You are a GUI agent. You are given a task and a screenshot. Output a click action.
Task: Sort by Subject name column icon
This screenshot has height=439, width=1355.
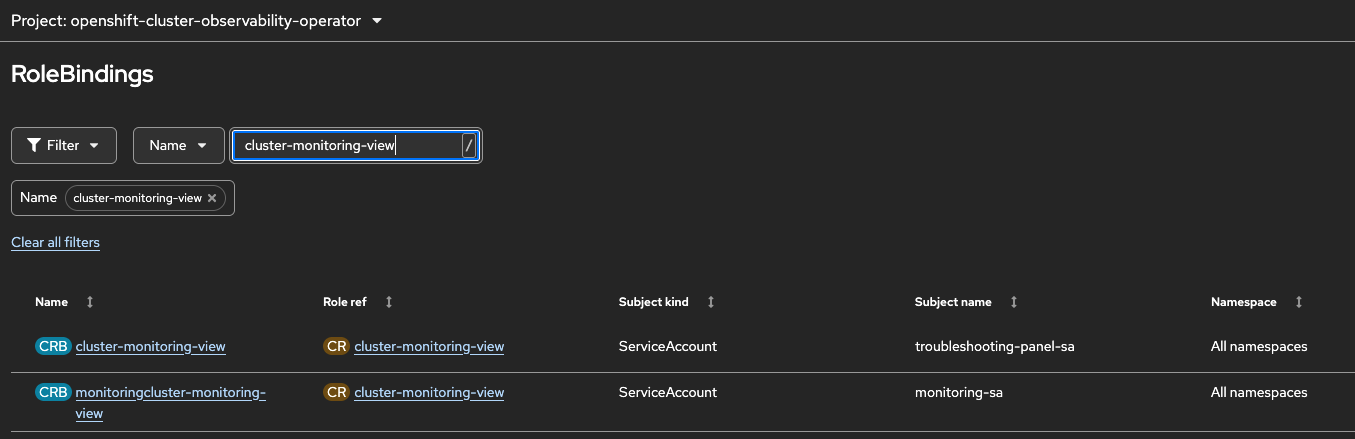tap(1014, 302)
